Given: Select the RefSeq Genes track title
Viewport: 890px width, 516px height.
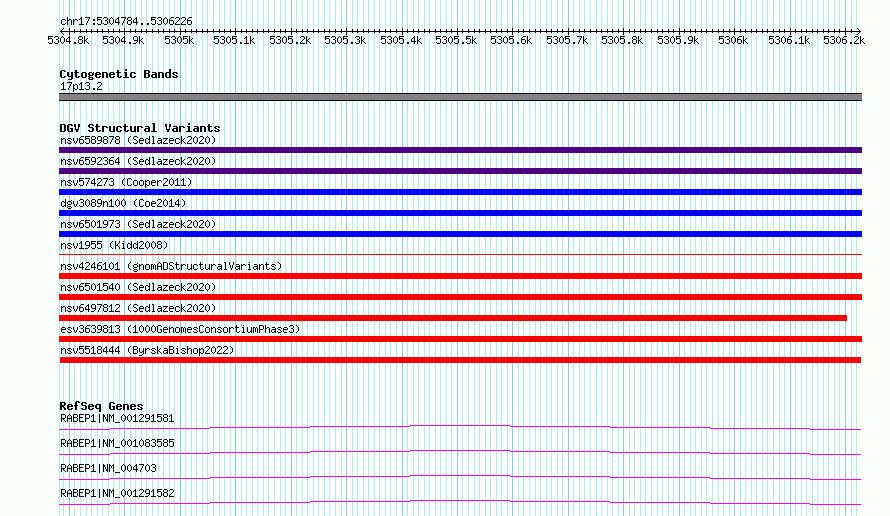Looking at the screenshot, I should click(101, 406).
